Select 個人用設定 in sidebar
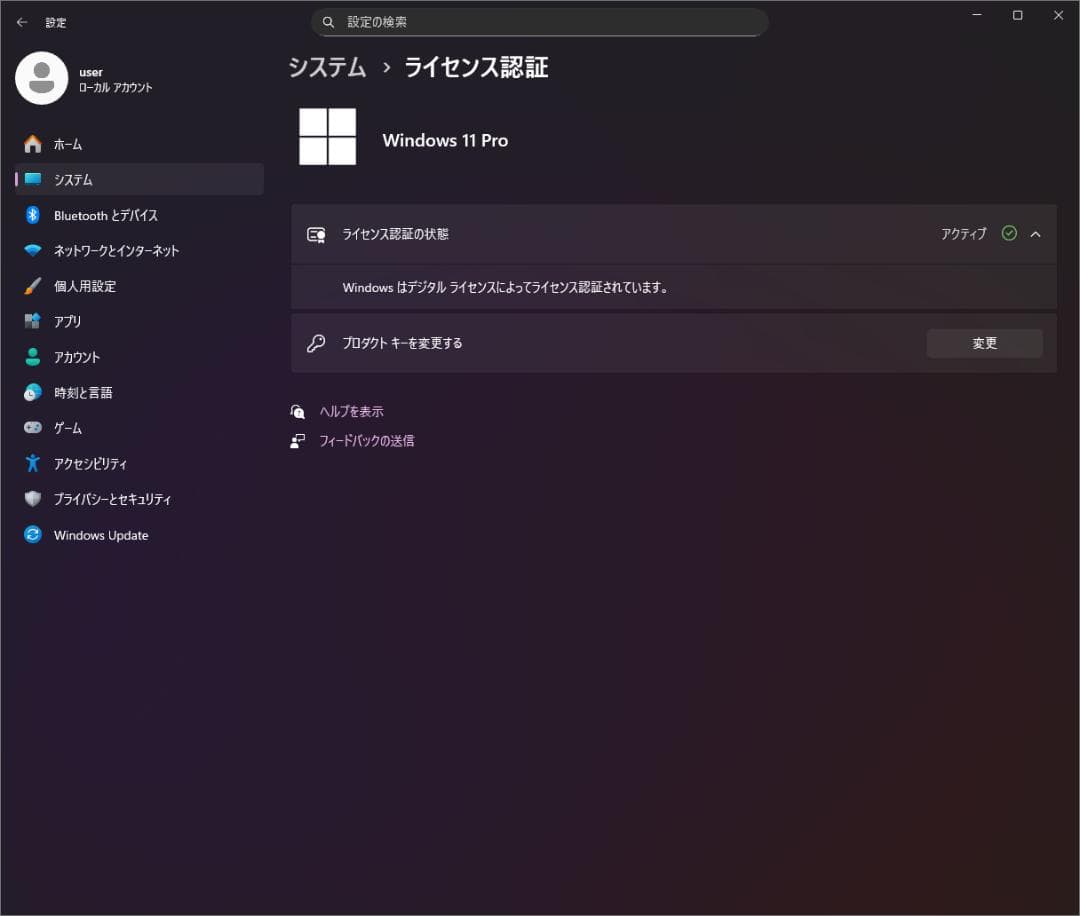The width and height of the screenshot is (1080, 916). (x=86, y=286)
